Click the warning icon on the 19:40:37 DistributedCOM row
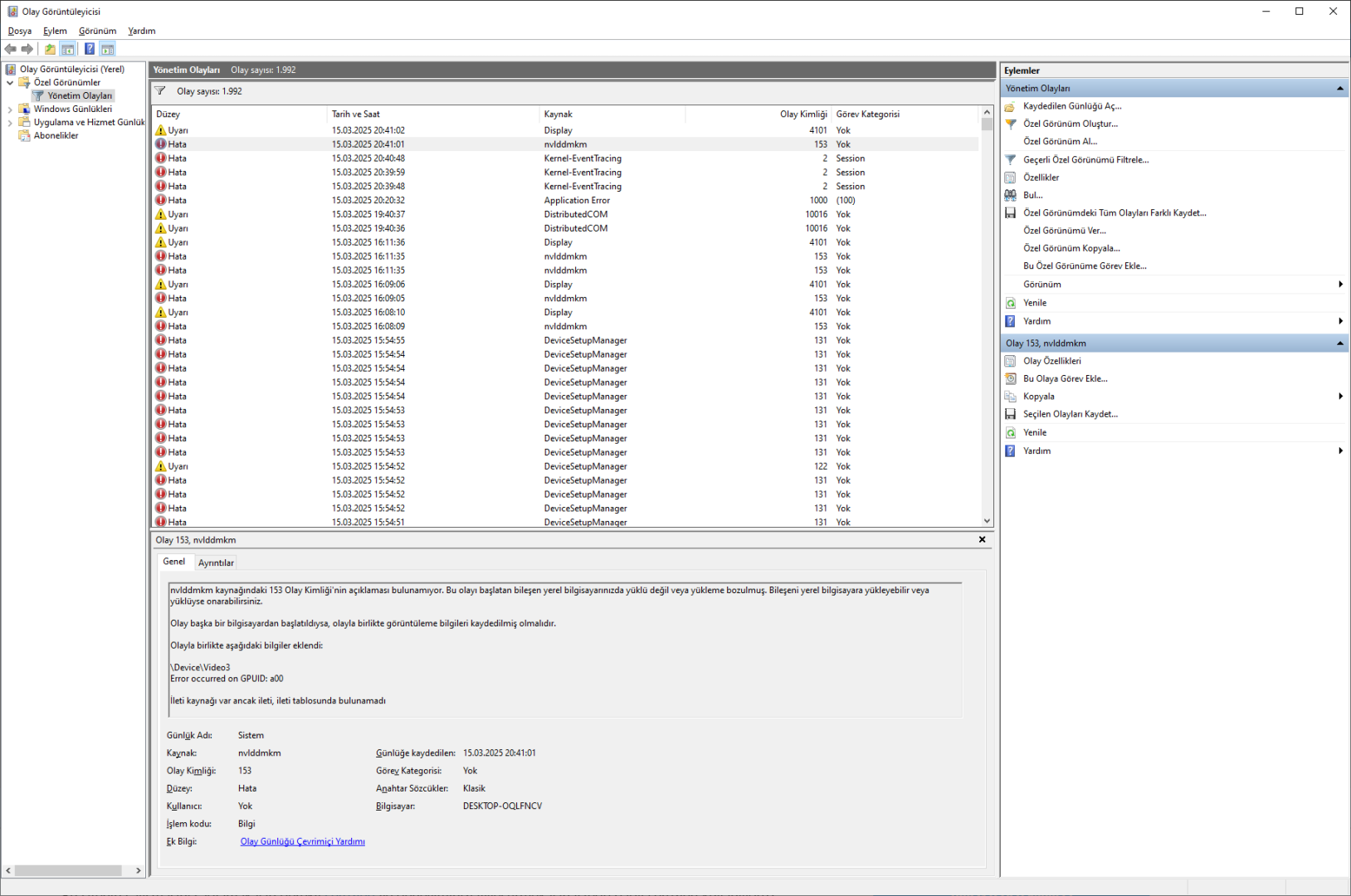Image resolution: width=1351 pixels, height=896 pixels. 161,214
